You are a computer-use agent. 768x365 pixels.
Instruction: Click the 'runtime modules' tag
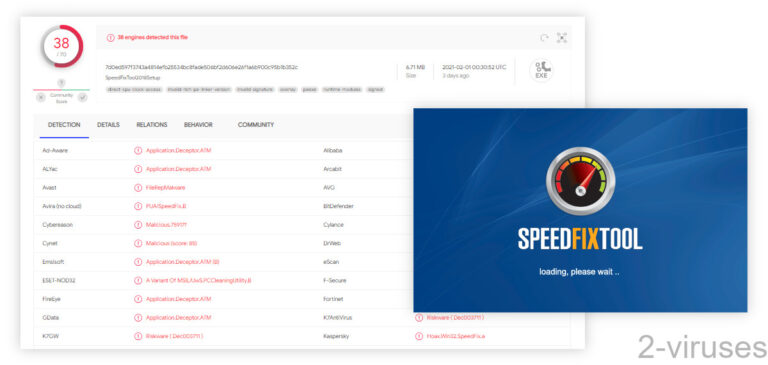coord(342,90)
